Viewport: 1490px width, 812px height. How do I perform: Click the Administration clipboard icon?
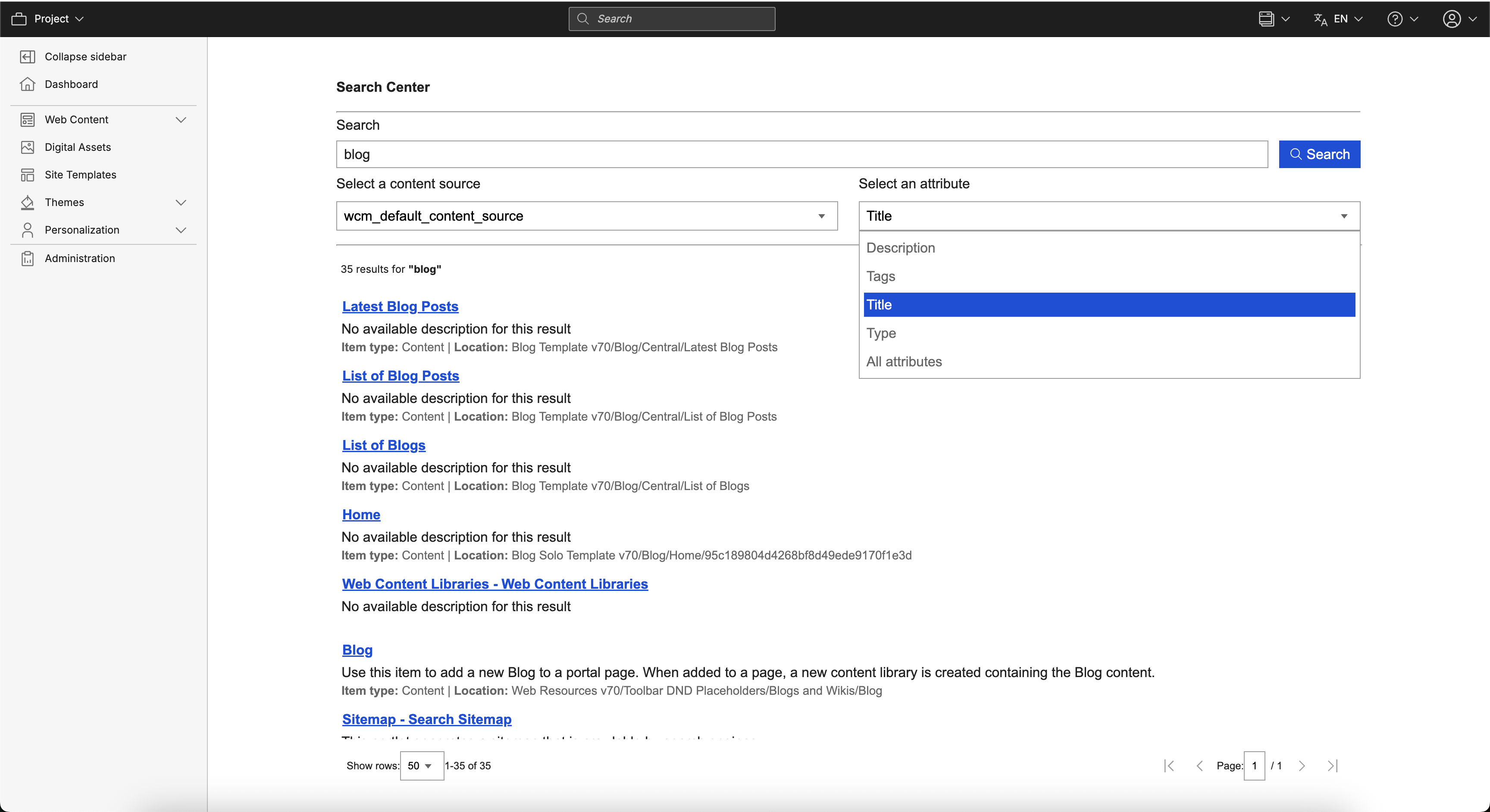coord(27,259)
